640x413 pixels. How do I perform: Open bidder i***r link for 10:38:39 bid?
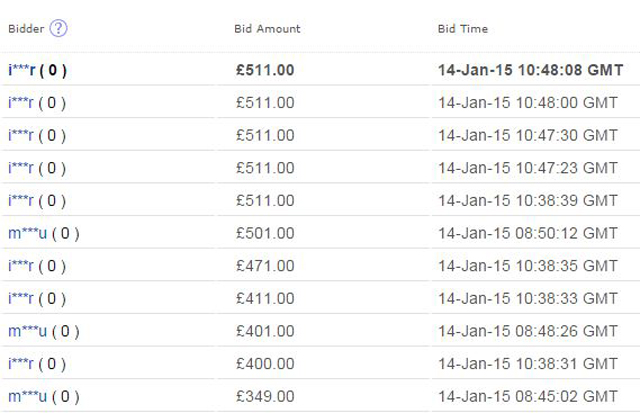21,201
